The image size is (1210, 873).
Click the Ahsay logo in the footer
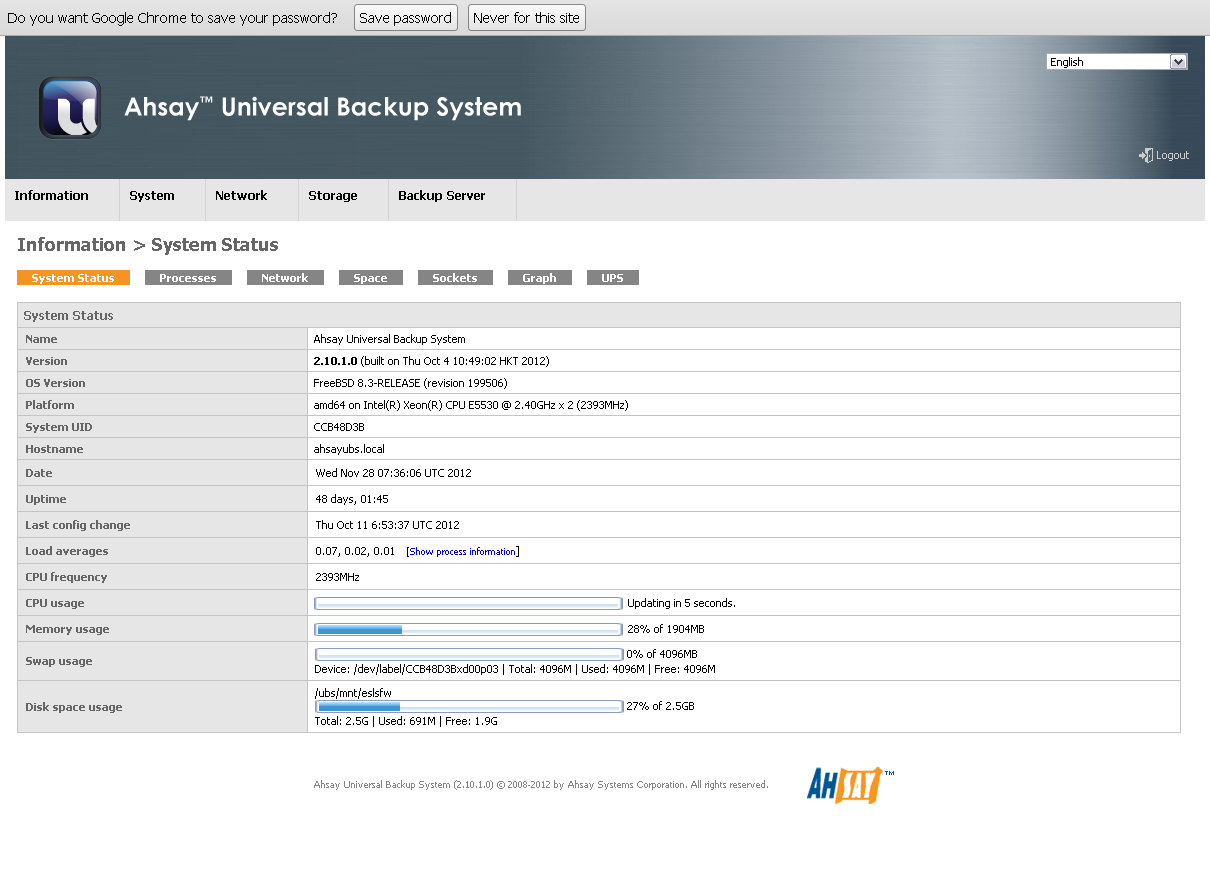click(851, 785)
